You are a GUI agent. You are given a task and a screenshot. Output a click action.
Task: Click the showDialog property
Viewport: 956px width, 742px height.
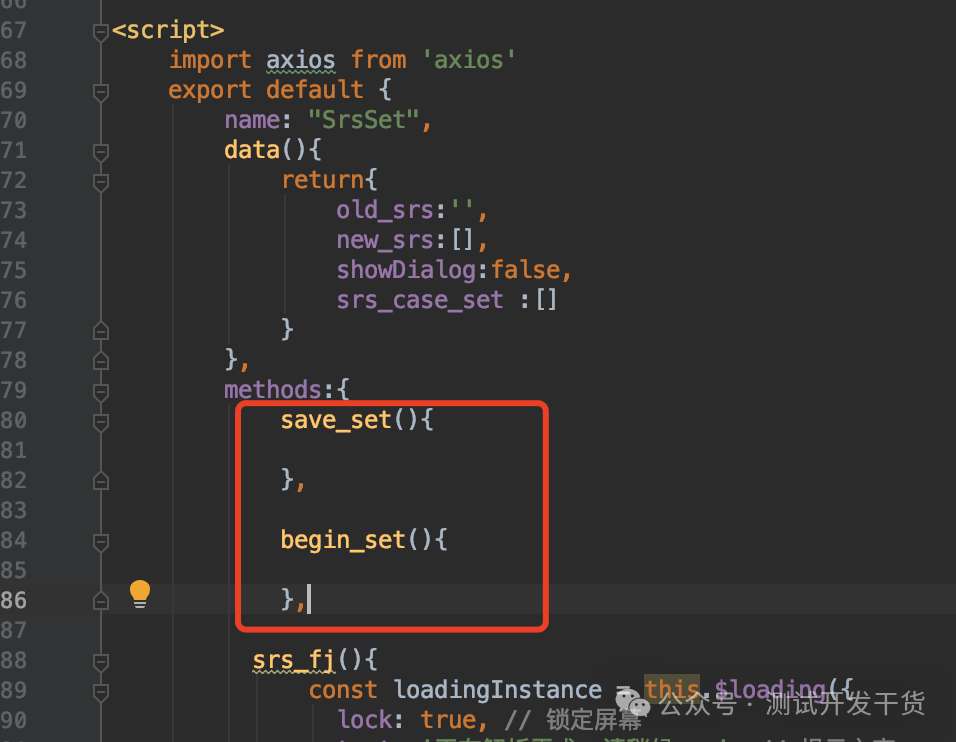406,270
